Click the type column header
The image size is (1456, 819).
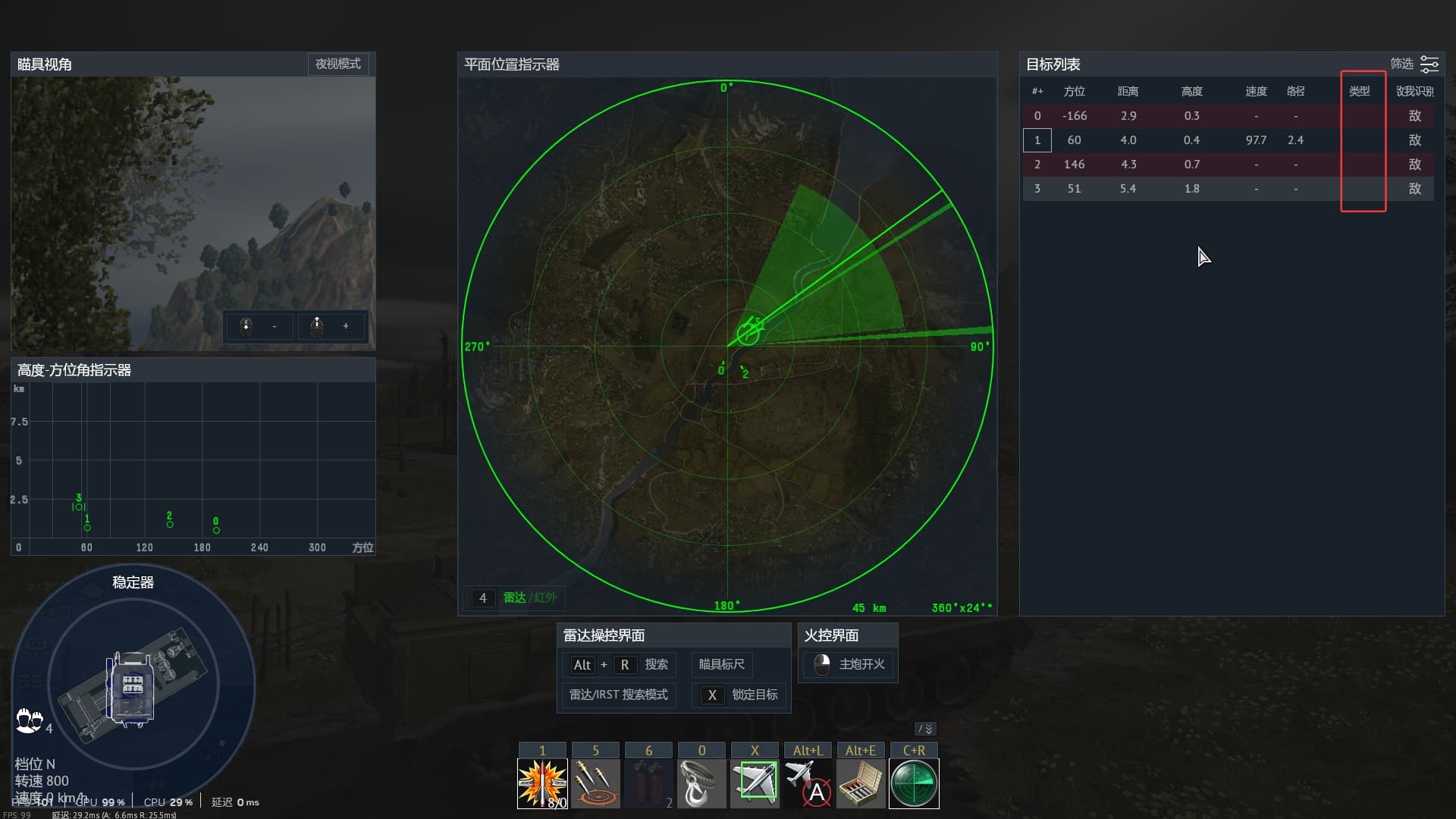pos(1359,91)
